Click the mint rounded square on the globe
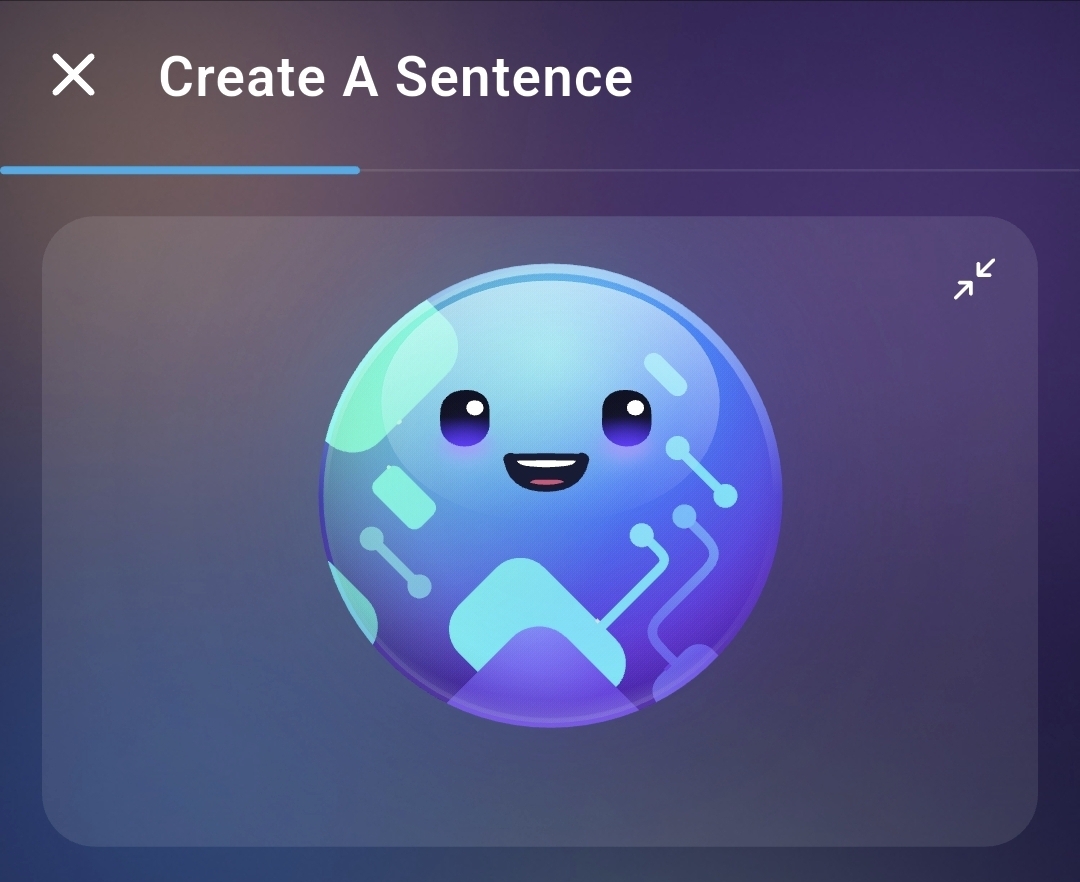This screenshot has height=882, width=1080. tap(404, 497)
